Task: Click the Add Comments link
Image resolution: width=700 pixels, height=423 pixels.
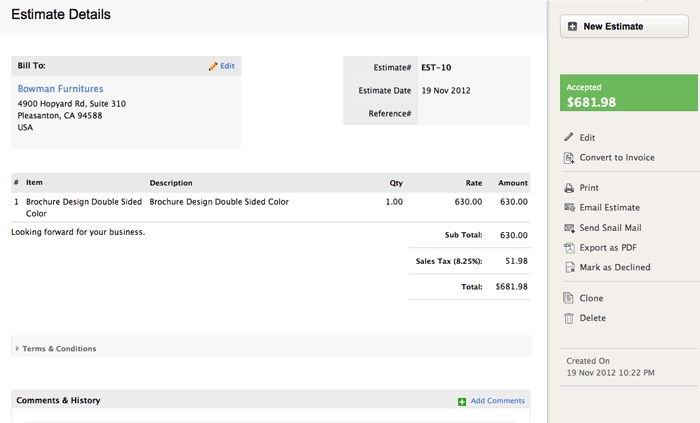Action: point(497,401)
